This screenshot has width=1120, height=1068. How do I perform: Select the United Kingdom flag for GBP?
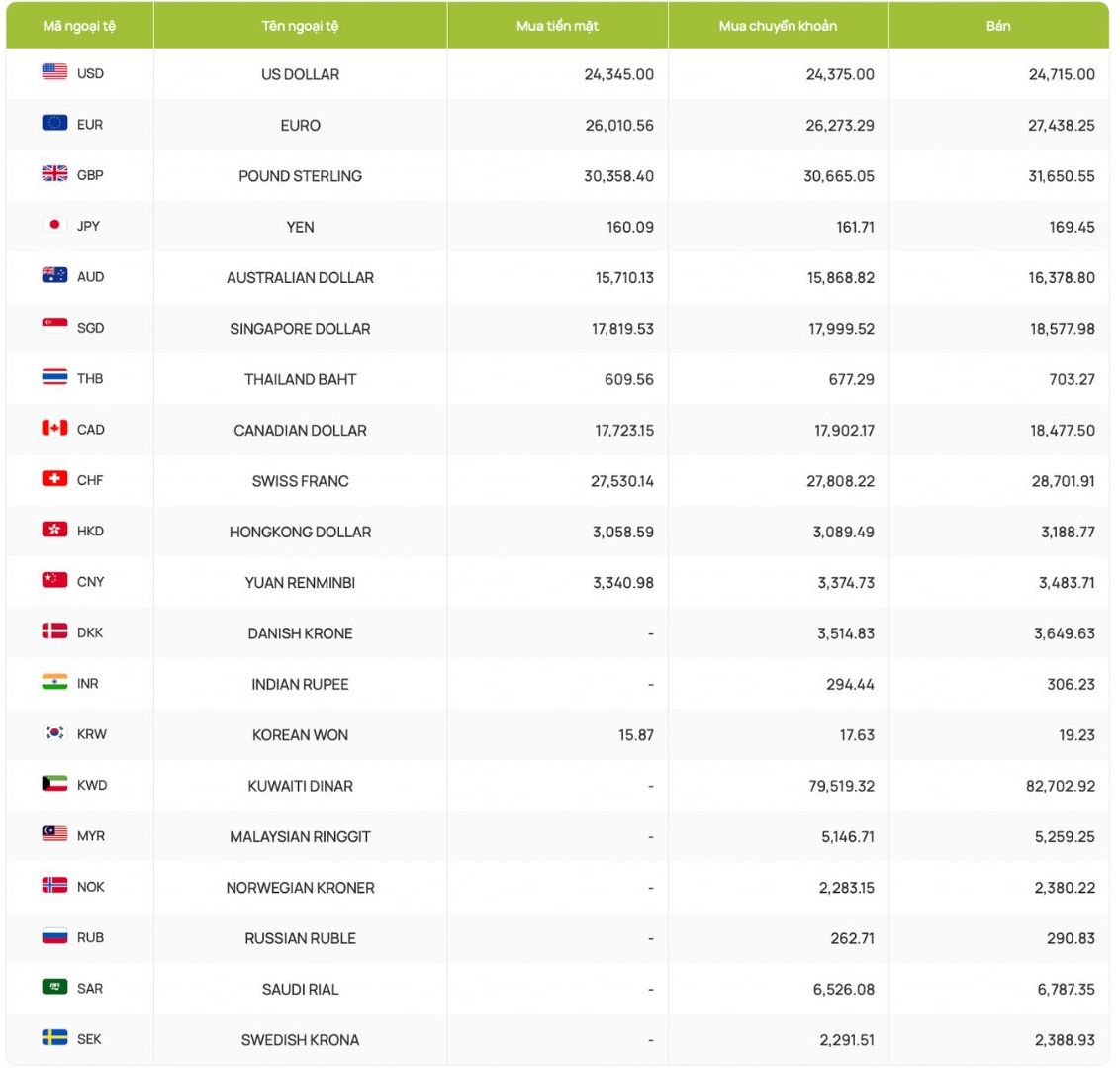[x=54, y=174]
